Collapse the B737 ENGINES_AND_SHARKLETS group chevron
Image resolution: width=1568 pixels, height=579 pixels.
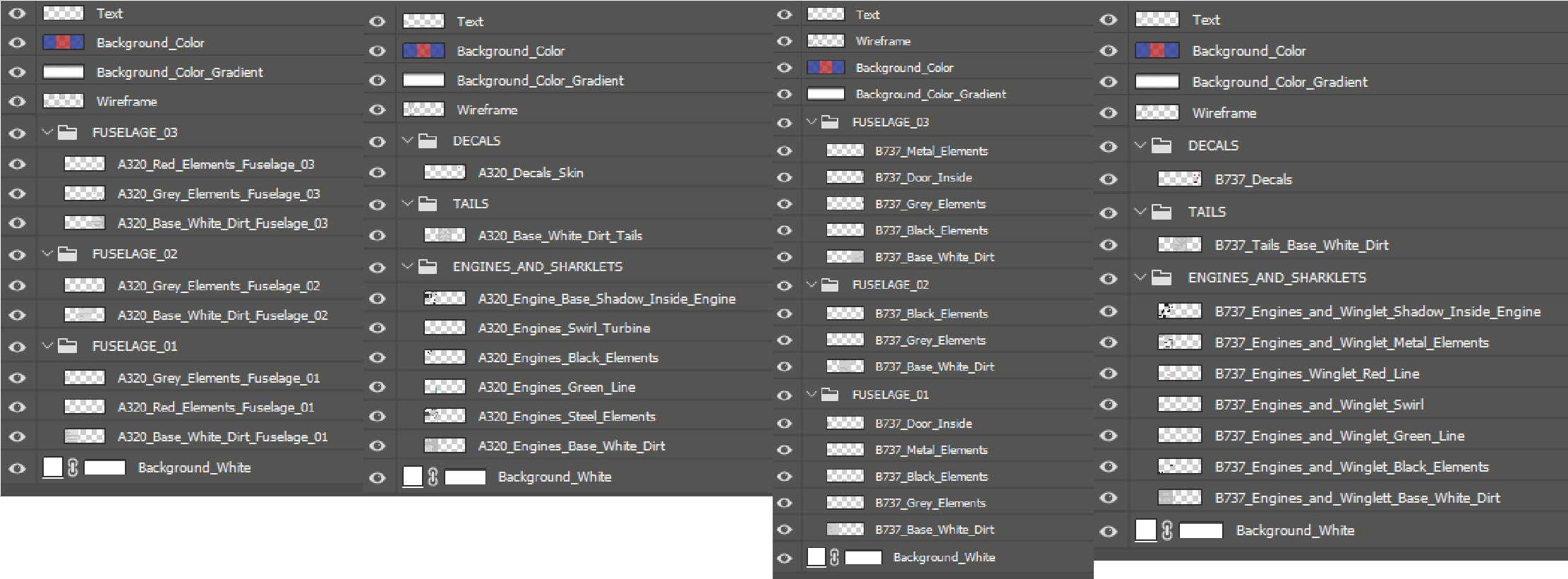click(x=1140, y=277)
